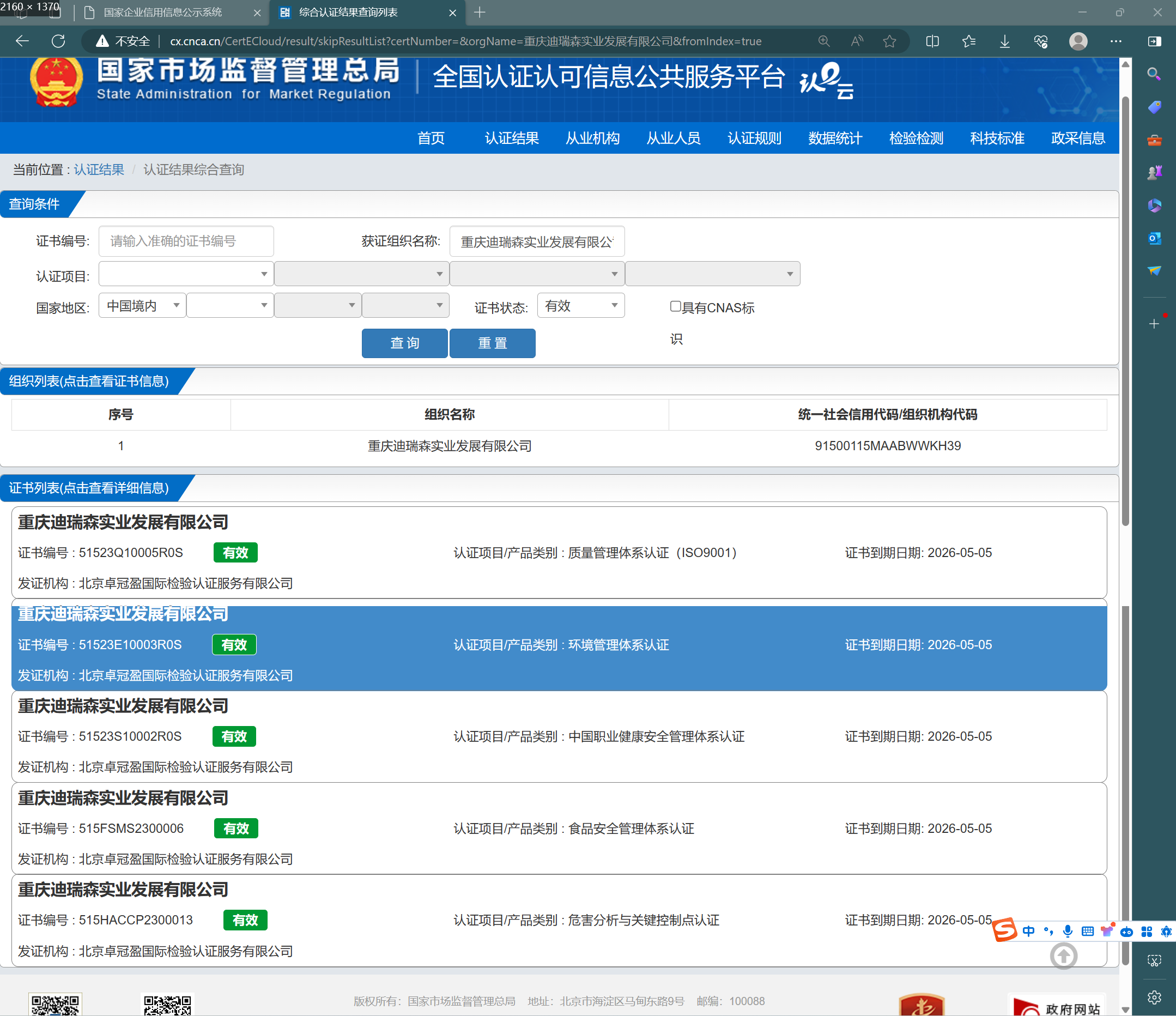
Task: Open the downloads icon
Action: tap(1004, 41)
